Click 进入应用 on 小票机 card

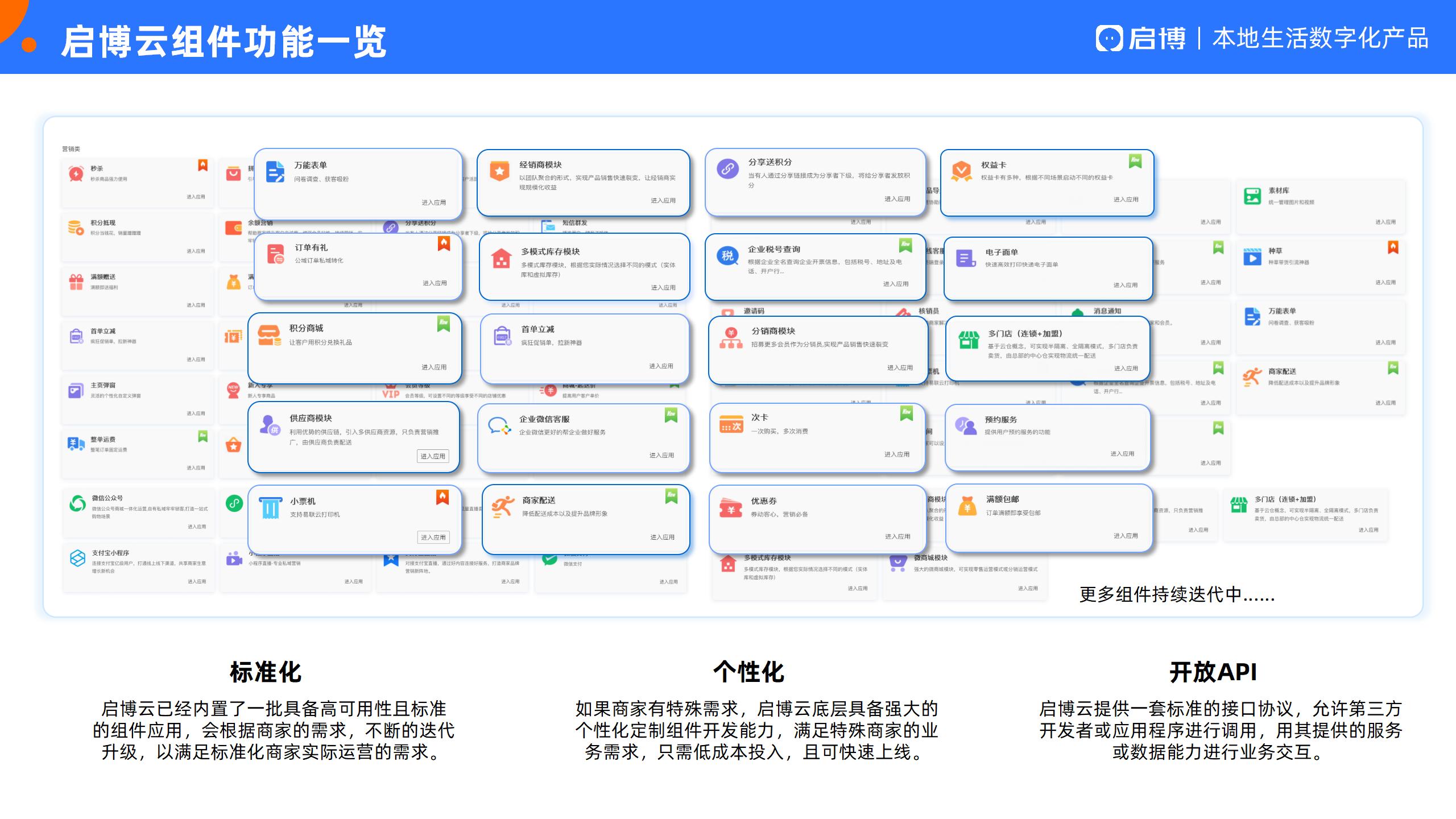click(433, 537)
